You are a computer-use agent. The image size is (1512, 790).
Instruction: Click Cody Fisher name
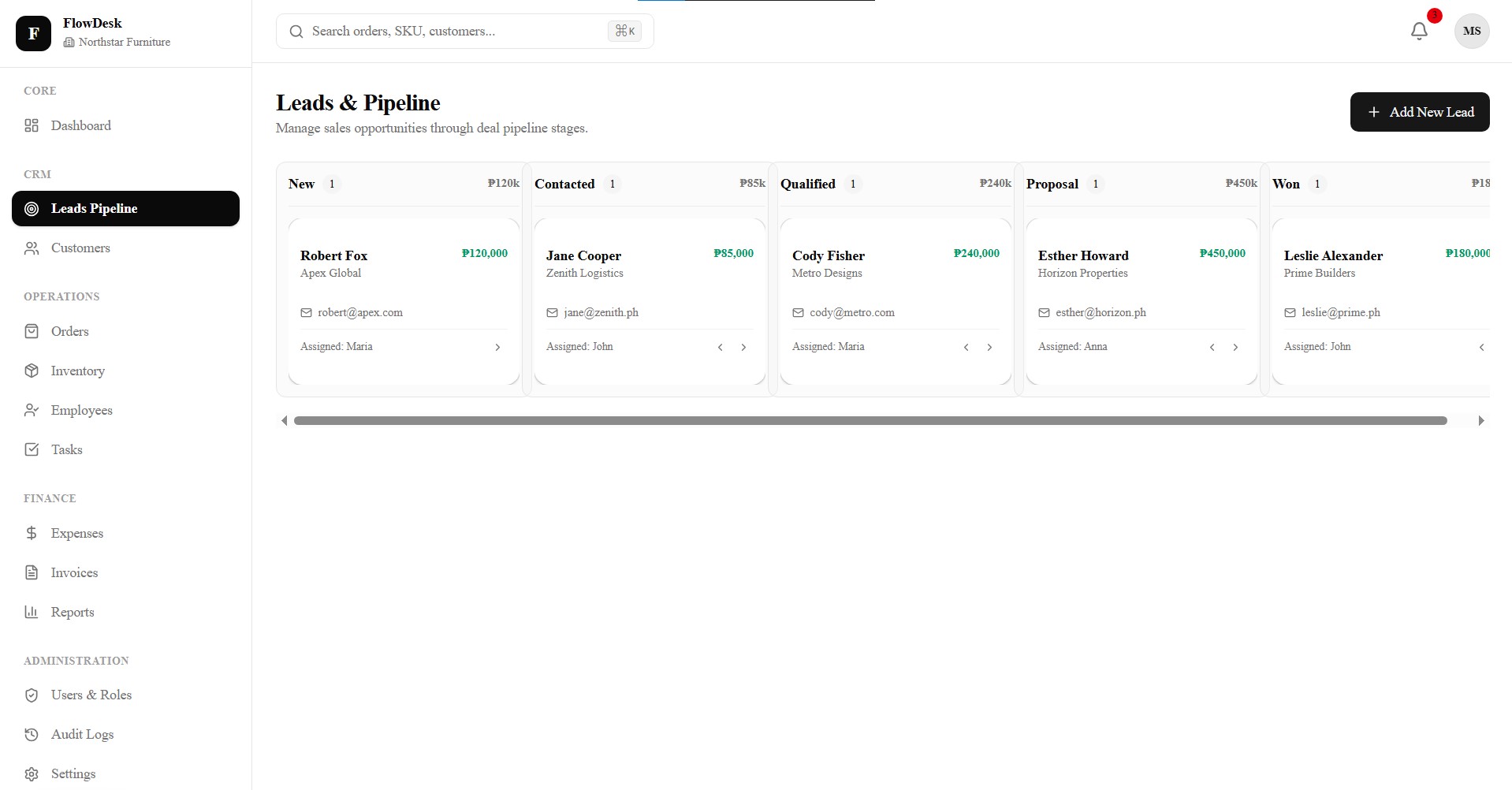point(829,255)
